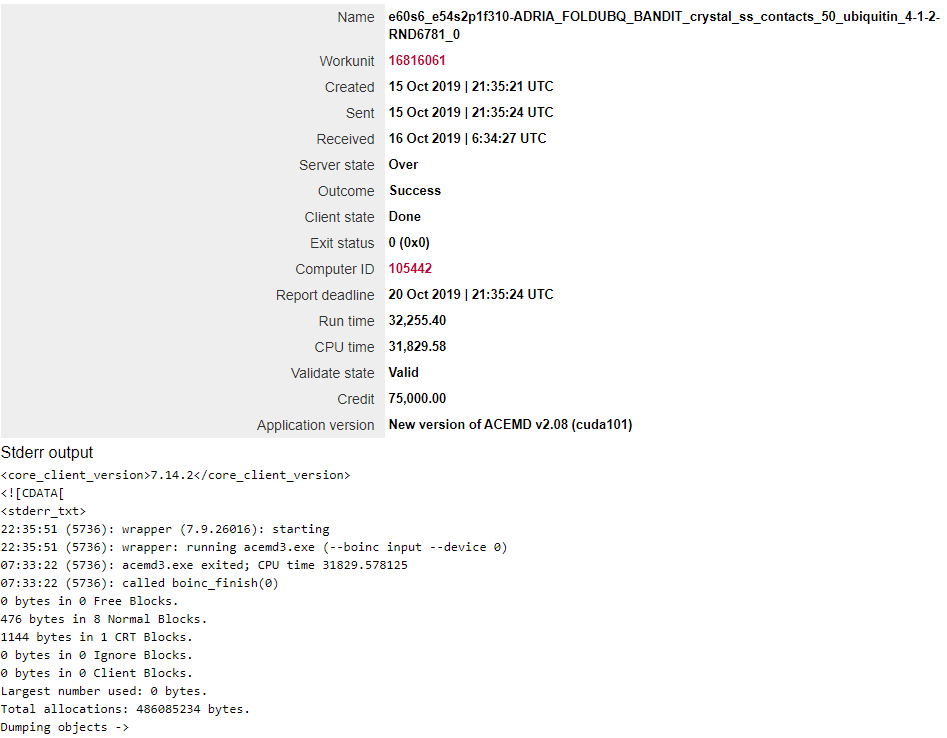Open workunit 16816061 link
Screen dimensions: 947x738
tap(417, 60)
